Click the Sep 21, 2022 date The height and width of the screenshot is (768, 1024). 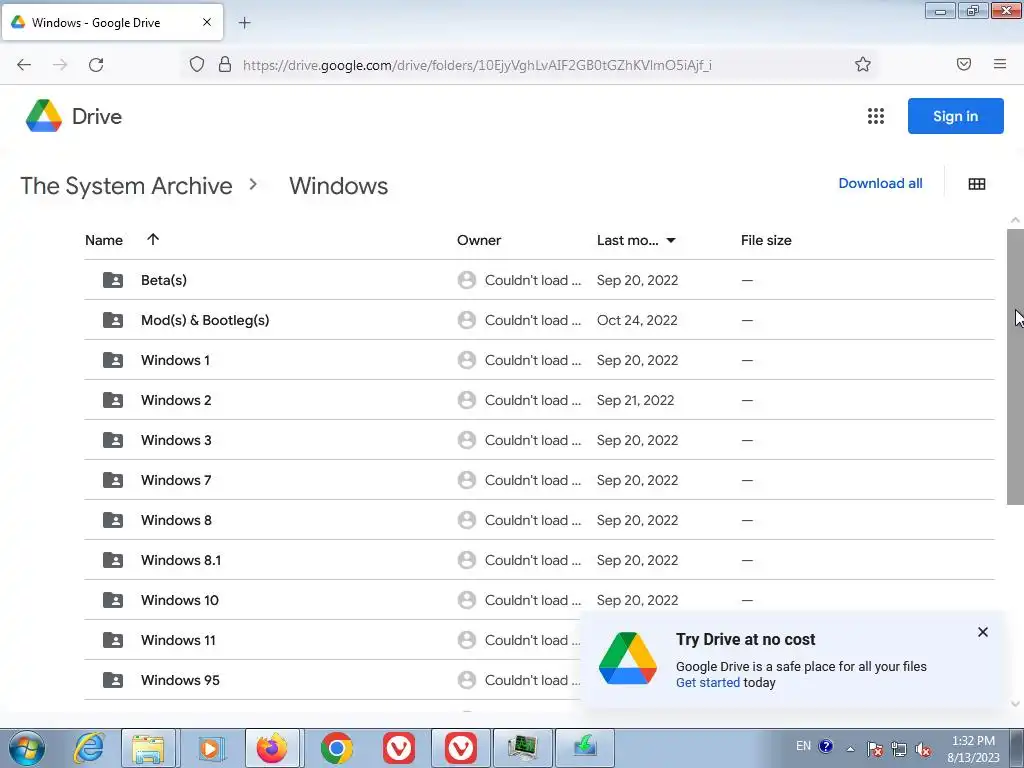(635, 400)
